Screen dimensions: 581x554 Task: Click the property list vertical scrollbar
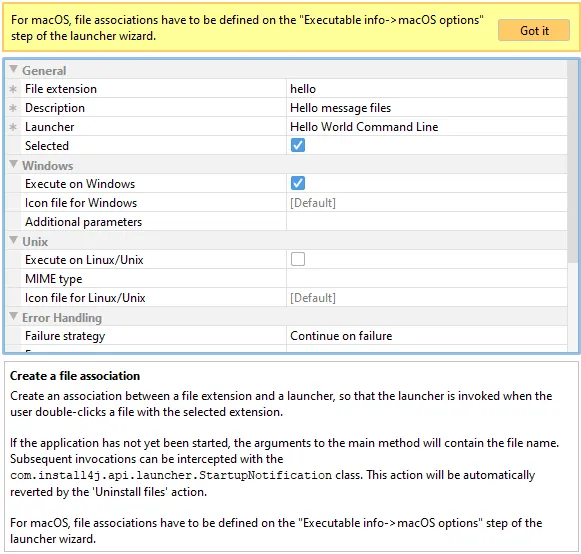click(x=573, y=162)
